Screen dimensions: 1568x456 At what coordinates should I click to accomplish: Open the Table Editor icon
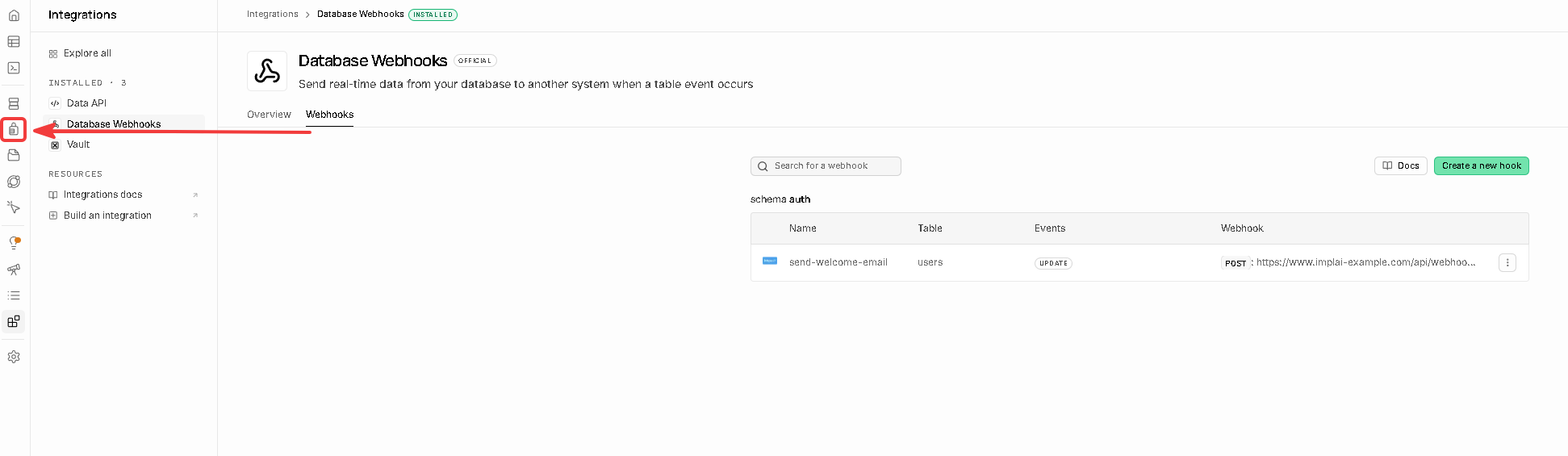[x=14, y=41]
